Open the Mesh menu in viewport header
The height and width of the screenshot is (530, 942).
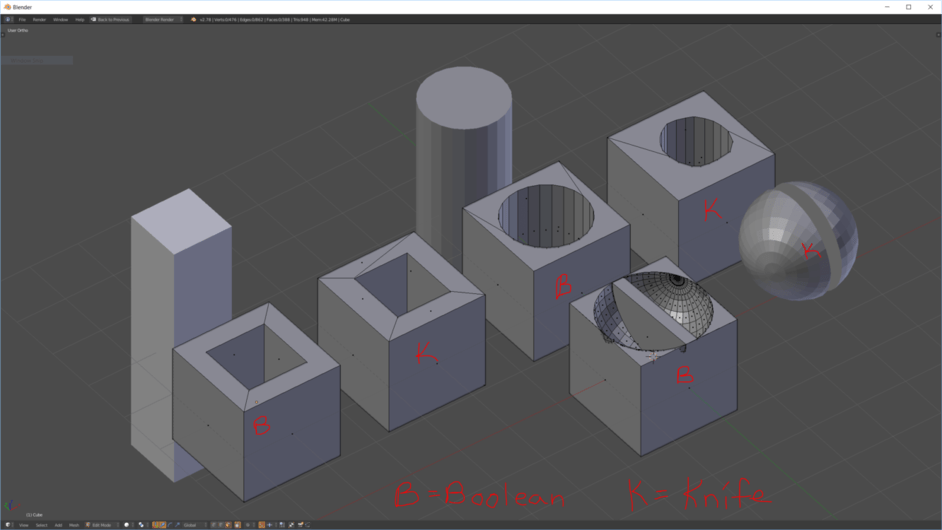click(74, 524)
